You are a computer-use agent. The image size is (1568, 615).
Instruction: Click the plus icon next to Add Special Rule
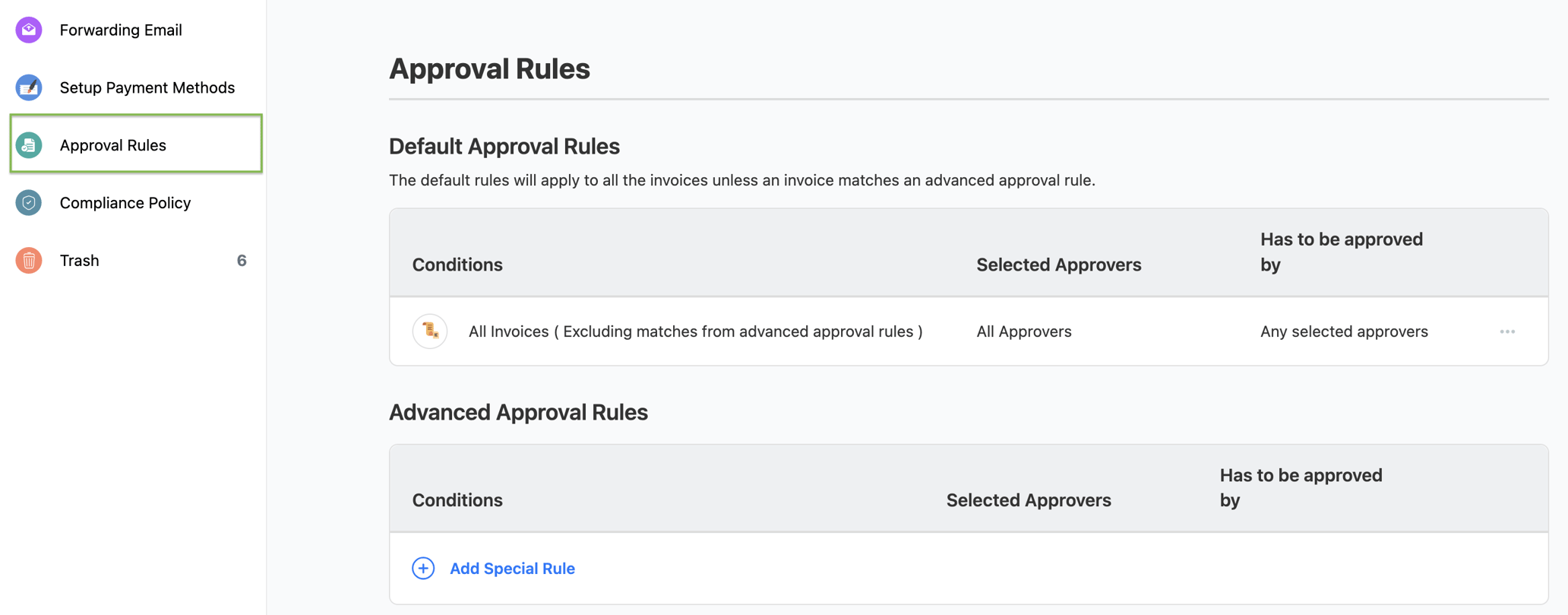(422, 568)
